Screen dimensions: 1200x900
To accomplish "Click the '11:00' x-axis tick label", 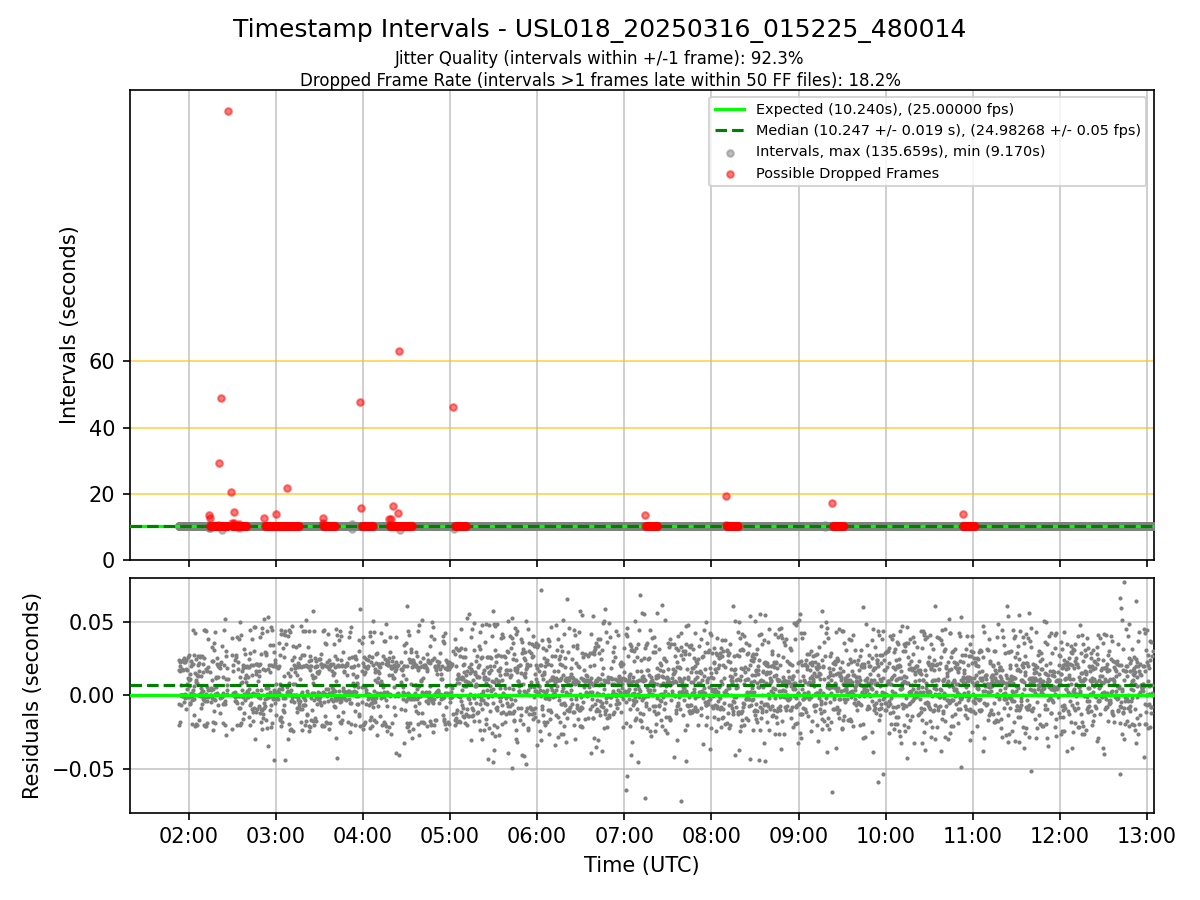I will [x=972, y=834].
